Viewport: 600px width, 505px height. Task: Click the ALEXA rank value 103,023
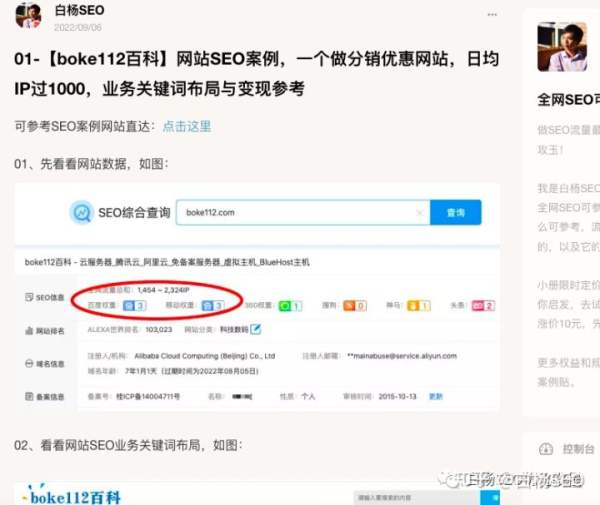click(x=159, y=329)
